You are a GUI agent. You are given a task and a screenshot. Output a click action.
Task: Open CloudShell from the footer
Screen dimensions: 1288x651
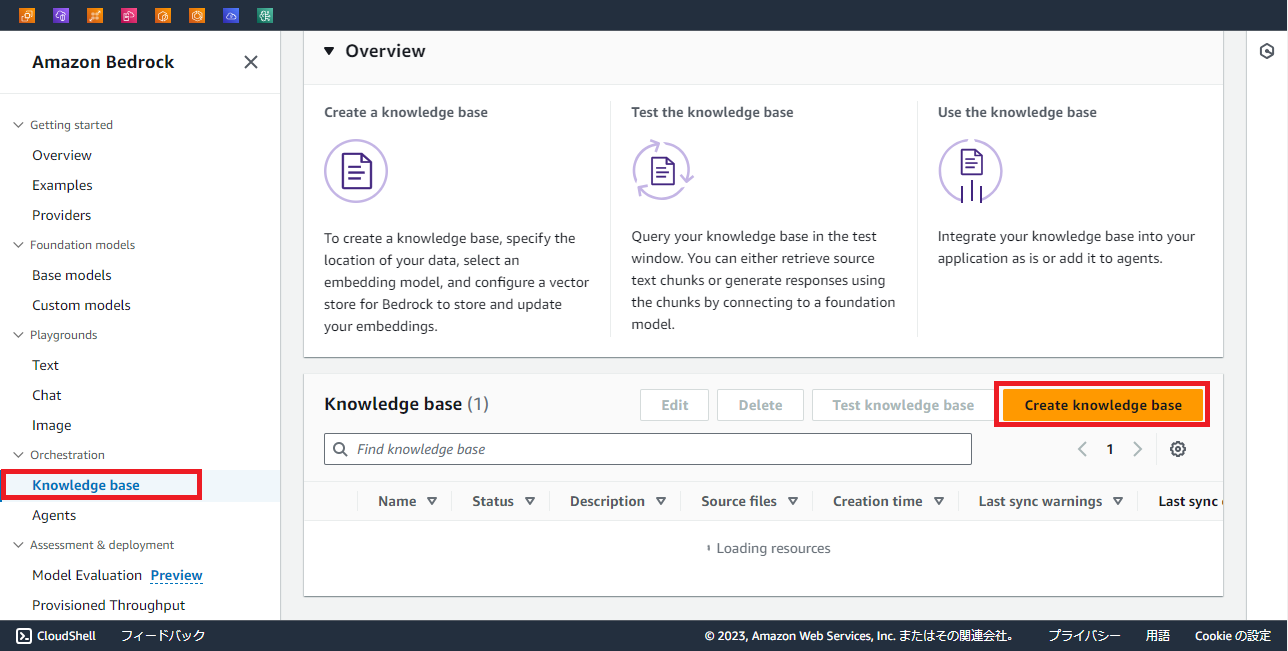coord(58,635)
